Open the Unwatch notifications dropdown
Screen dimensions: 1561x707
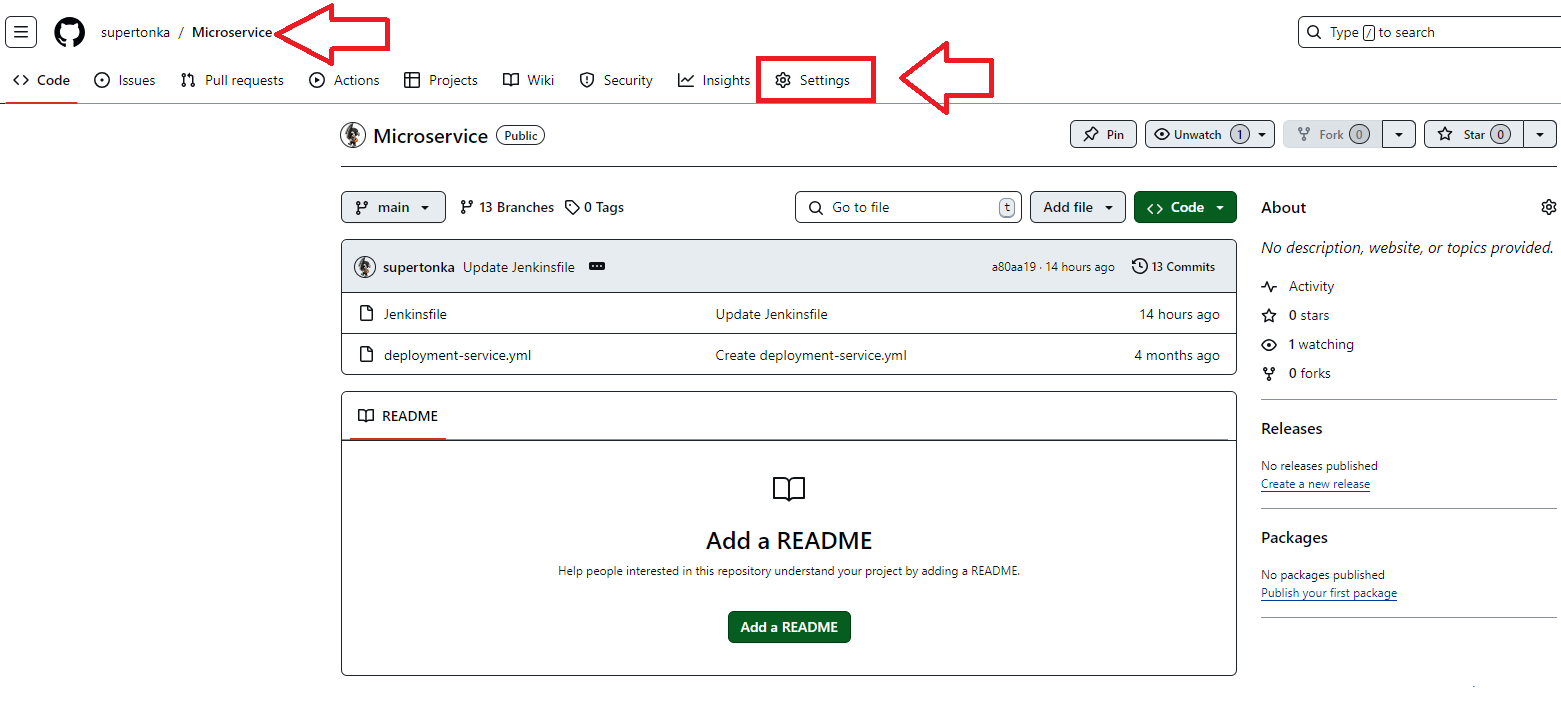pos(1210,135)
